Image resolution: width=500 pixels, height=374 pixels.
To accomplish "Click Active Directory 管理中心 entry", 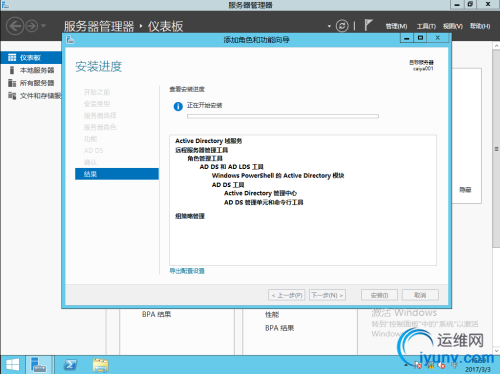I will pos(260,193).
